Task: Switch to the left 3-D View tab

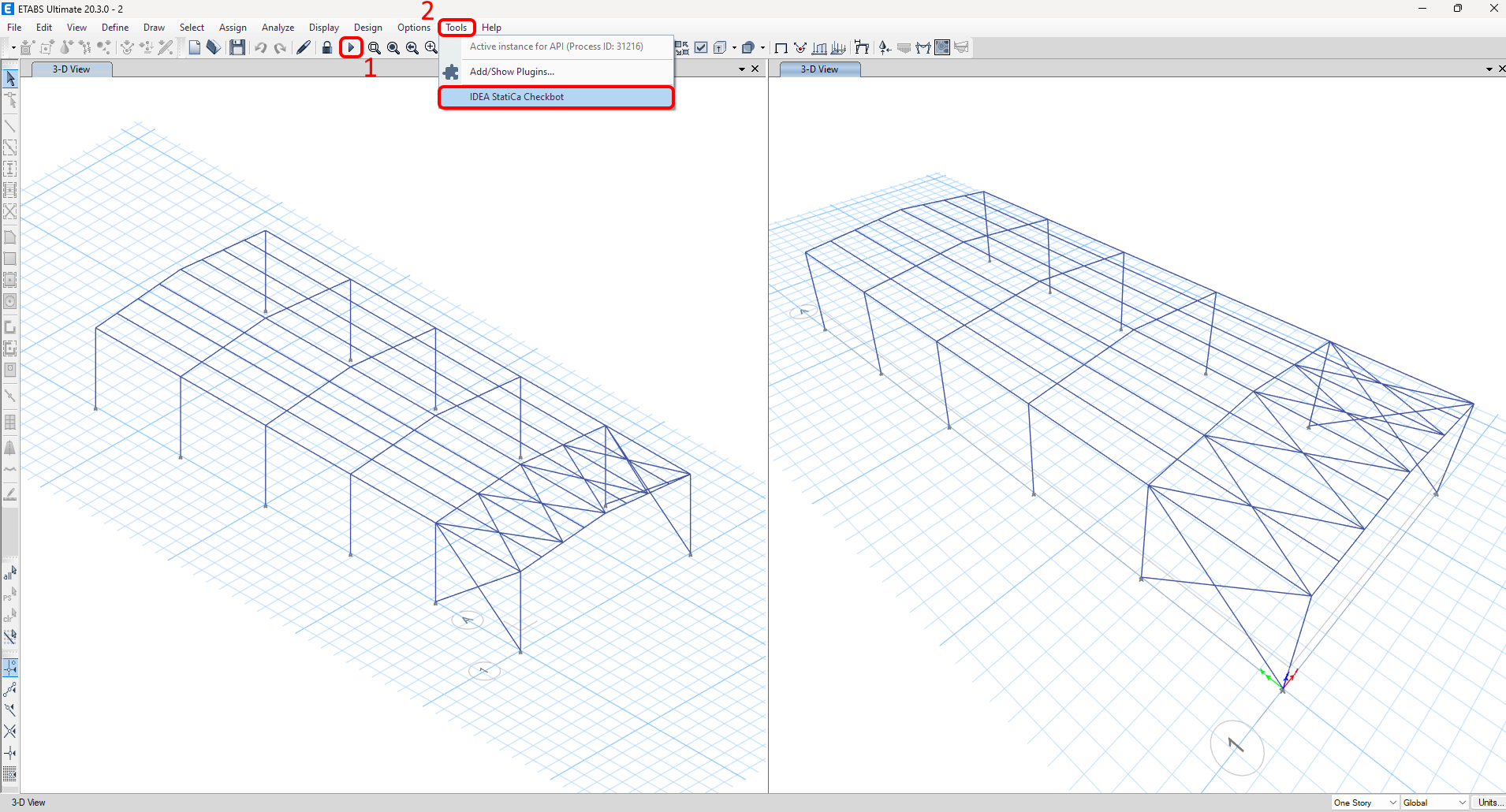Action: pyautogui.click(x=71, y=69)
